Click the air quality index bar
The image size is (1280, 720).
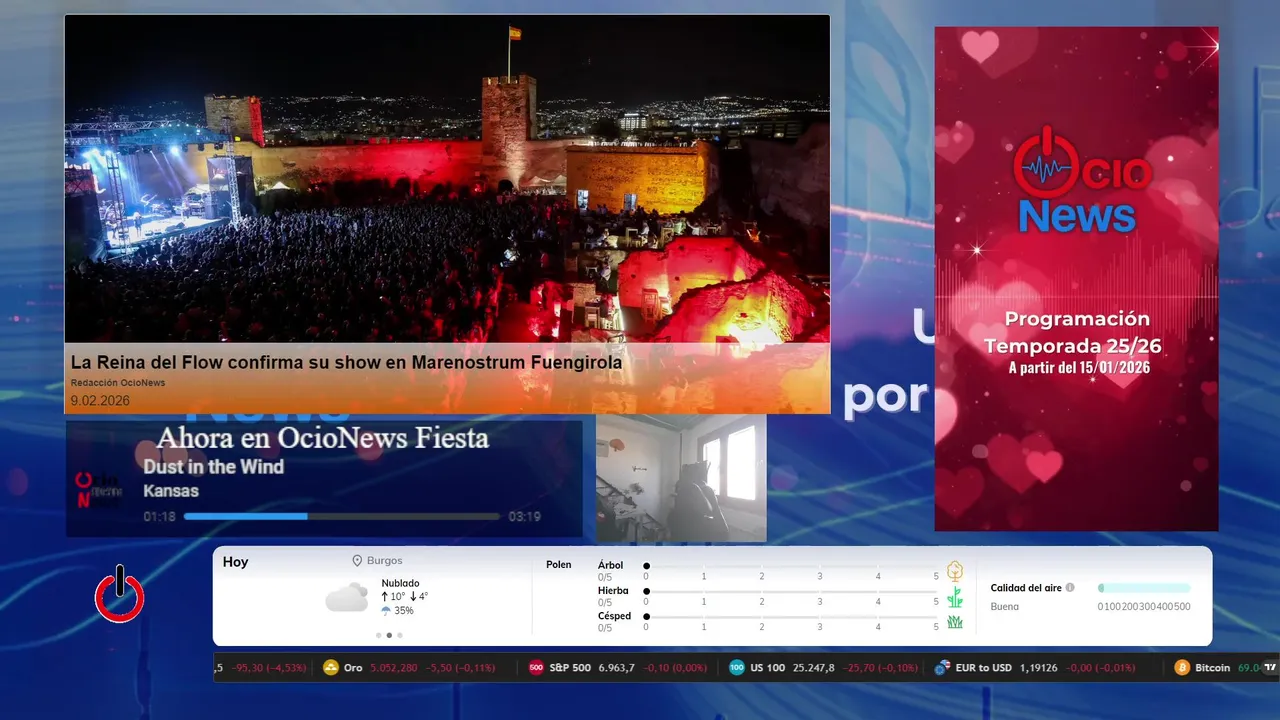(x=1144, y=588)
